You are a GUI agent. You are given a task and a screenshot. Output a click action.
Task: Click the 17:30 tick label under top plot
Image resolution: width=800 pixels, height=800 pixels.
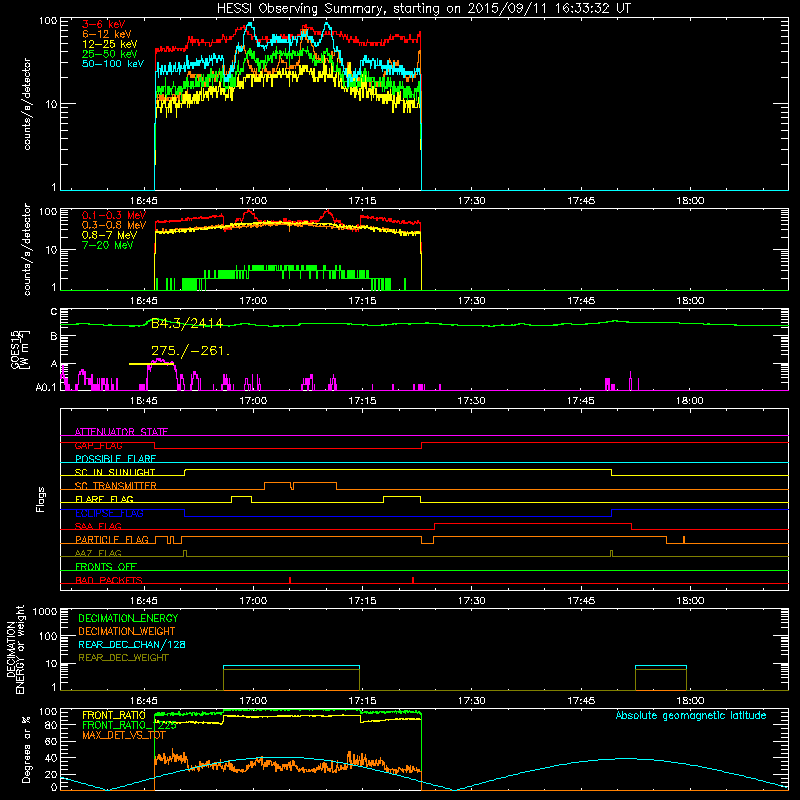coord(471,201)
